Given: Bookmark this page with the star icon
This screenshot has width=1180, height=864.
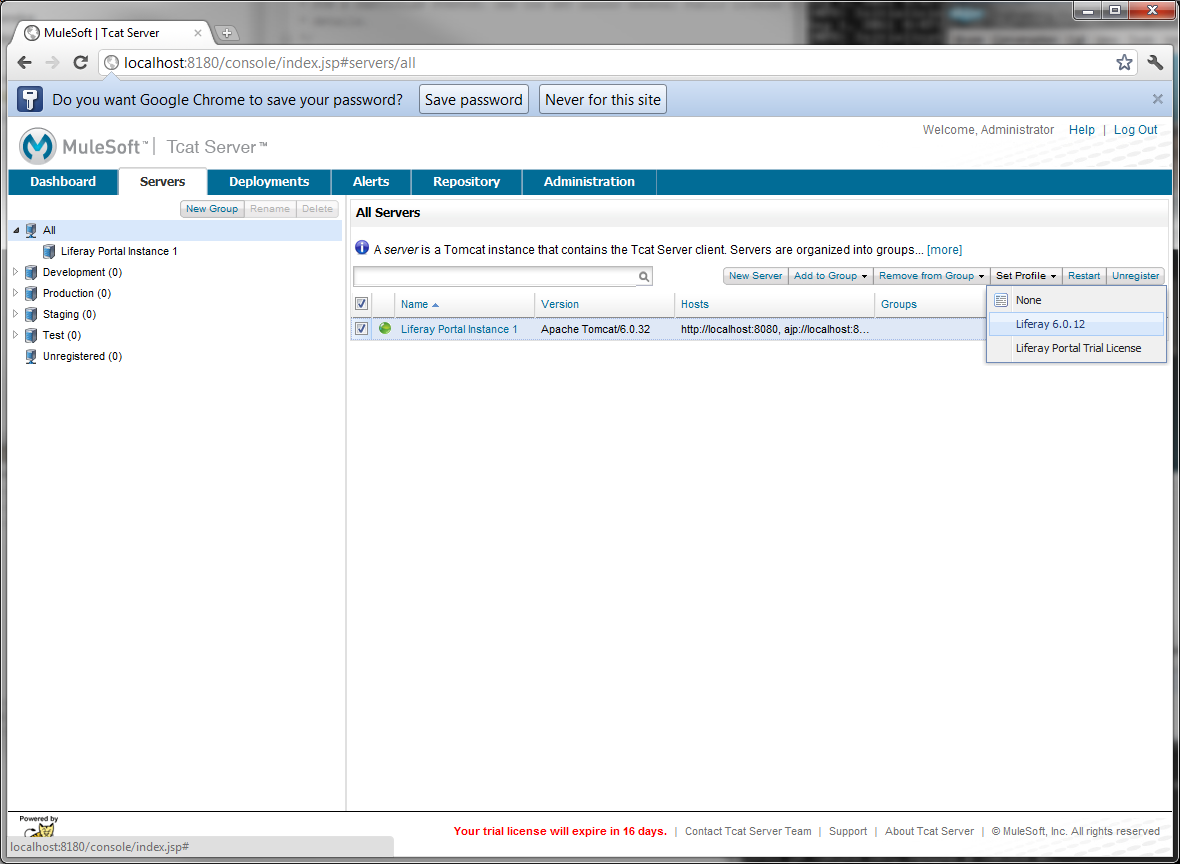Looking at the screenshot, I should point(1124,62).
